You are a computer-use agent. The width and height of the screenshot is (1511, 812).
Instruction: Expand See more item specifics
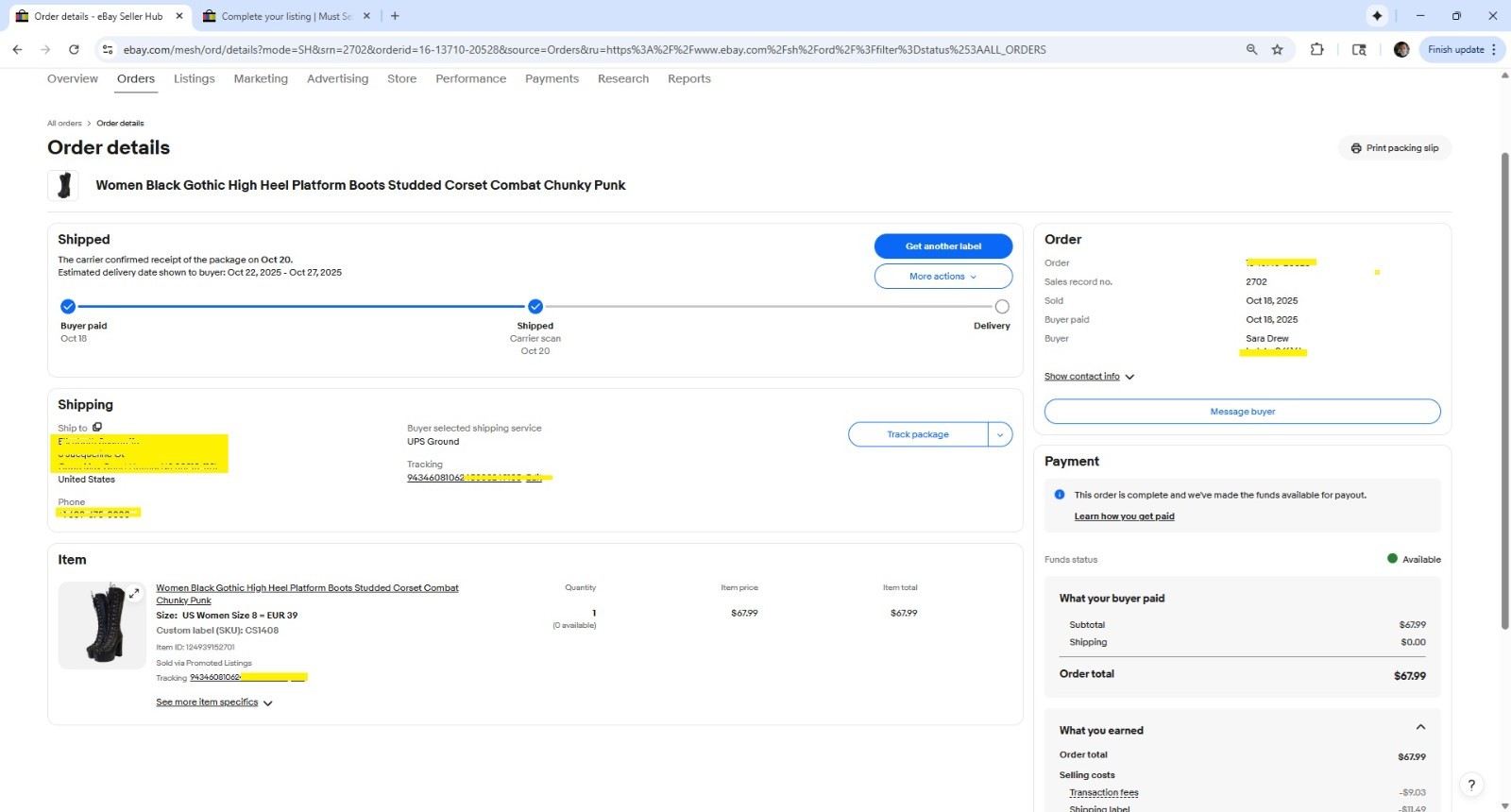tap(214, 702)
